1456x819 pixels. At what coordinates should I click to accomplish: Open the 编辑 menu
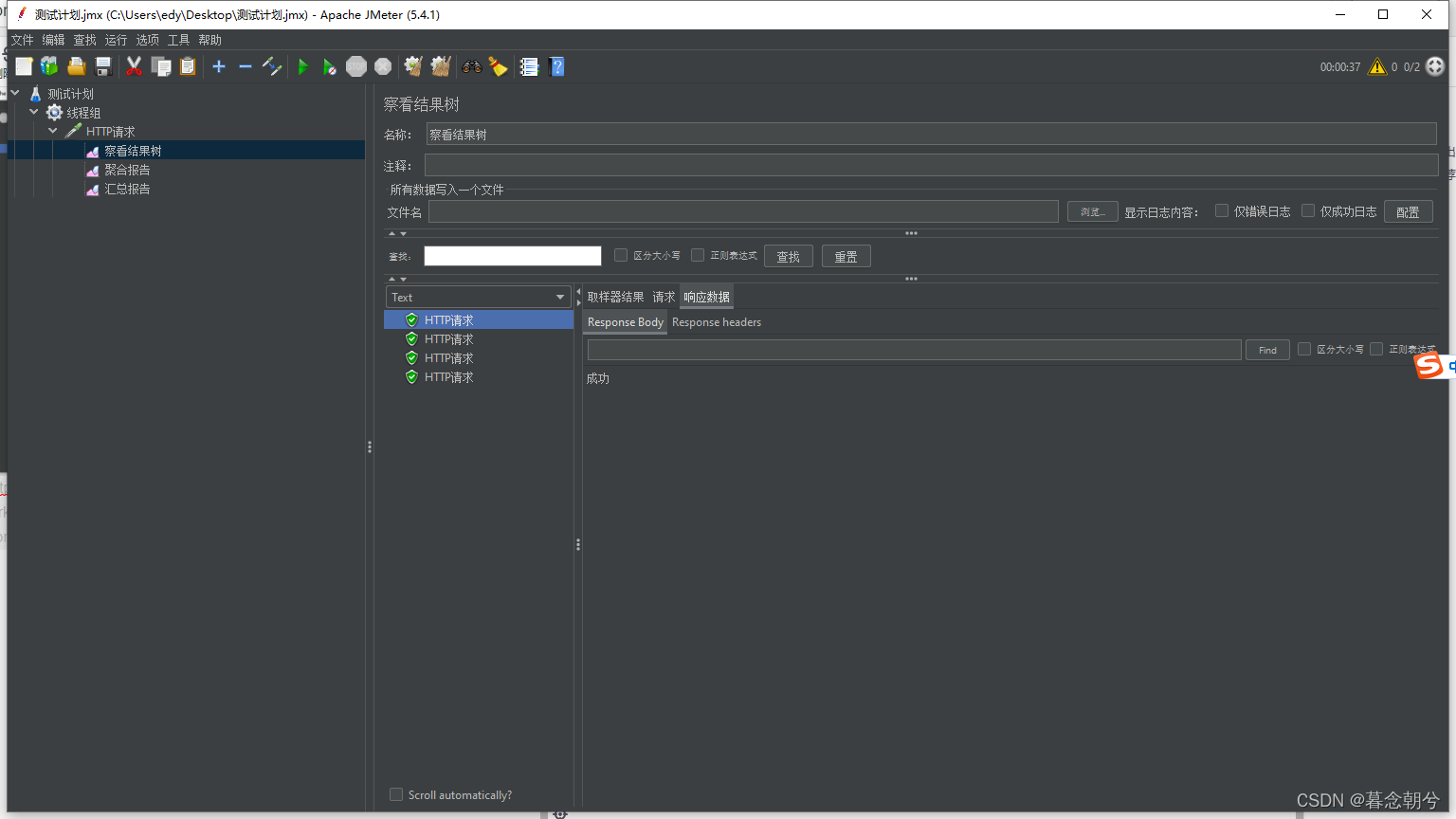(x=53, y=40)
